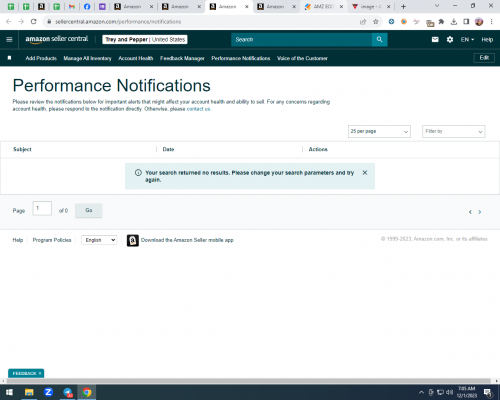The image size is (500, 400).
Task: Click the contact us link
Action: coord(198,109)
